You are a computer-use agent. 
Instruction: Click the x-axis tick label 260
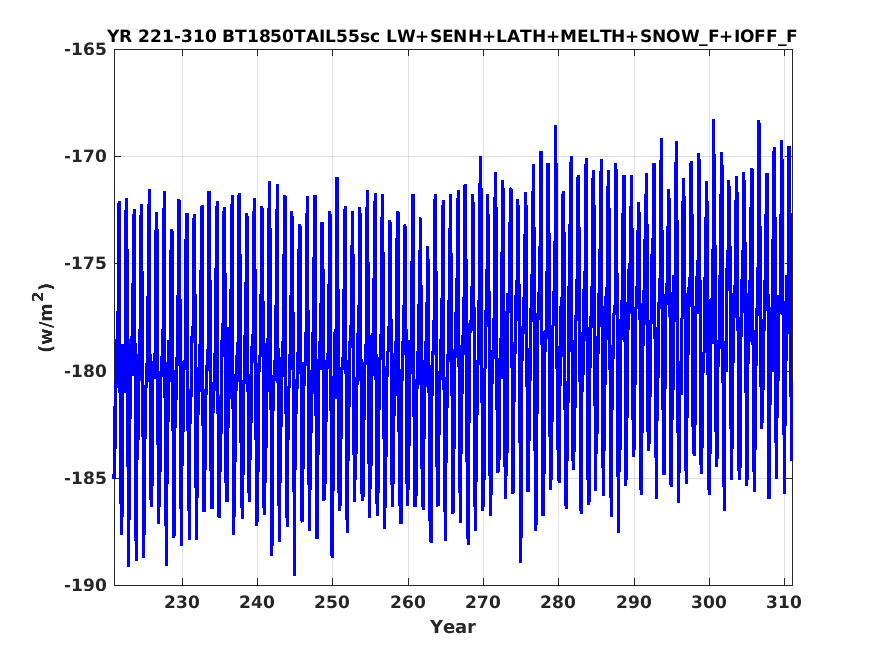[408, 602]
